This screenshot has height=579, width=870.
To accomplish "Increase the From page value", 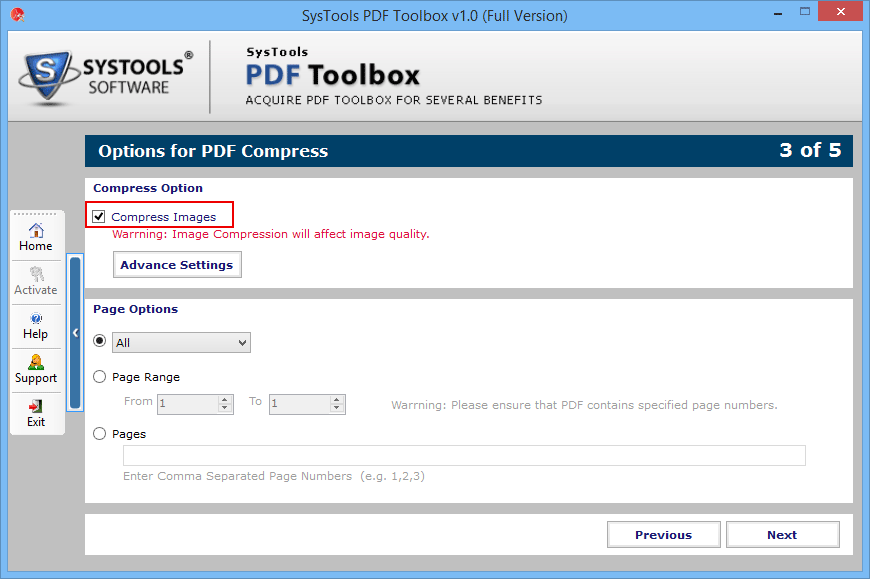I will 225,399.
